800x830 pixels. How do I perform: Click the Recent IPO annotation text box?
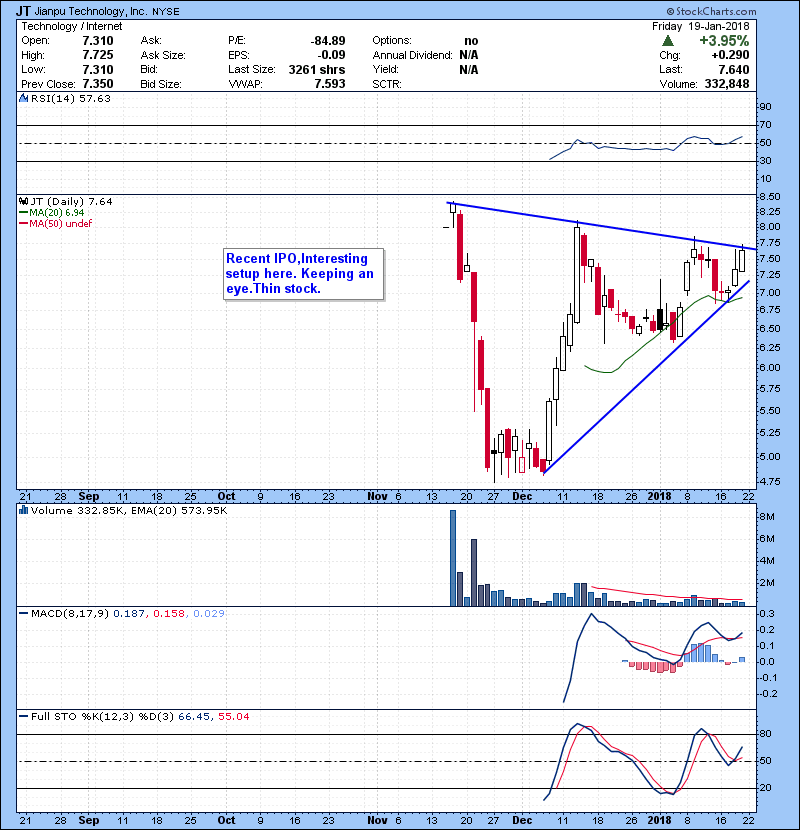click(303, 274)
